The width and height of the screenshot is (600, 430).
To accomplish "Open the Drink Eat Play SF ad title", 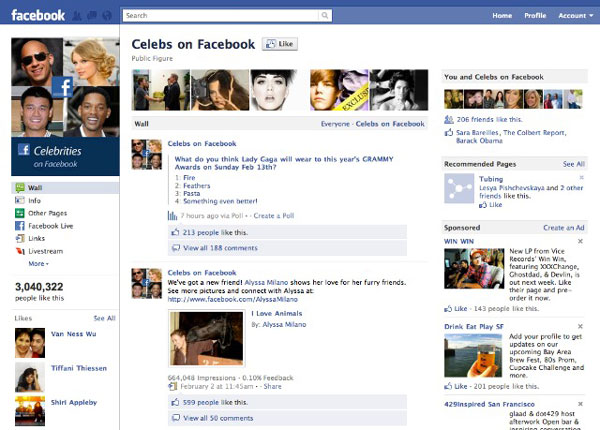I will tap(474, 327).
